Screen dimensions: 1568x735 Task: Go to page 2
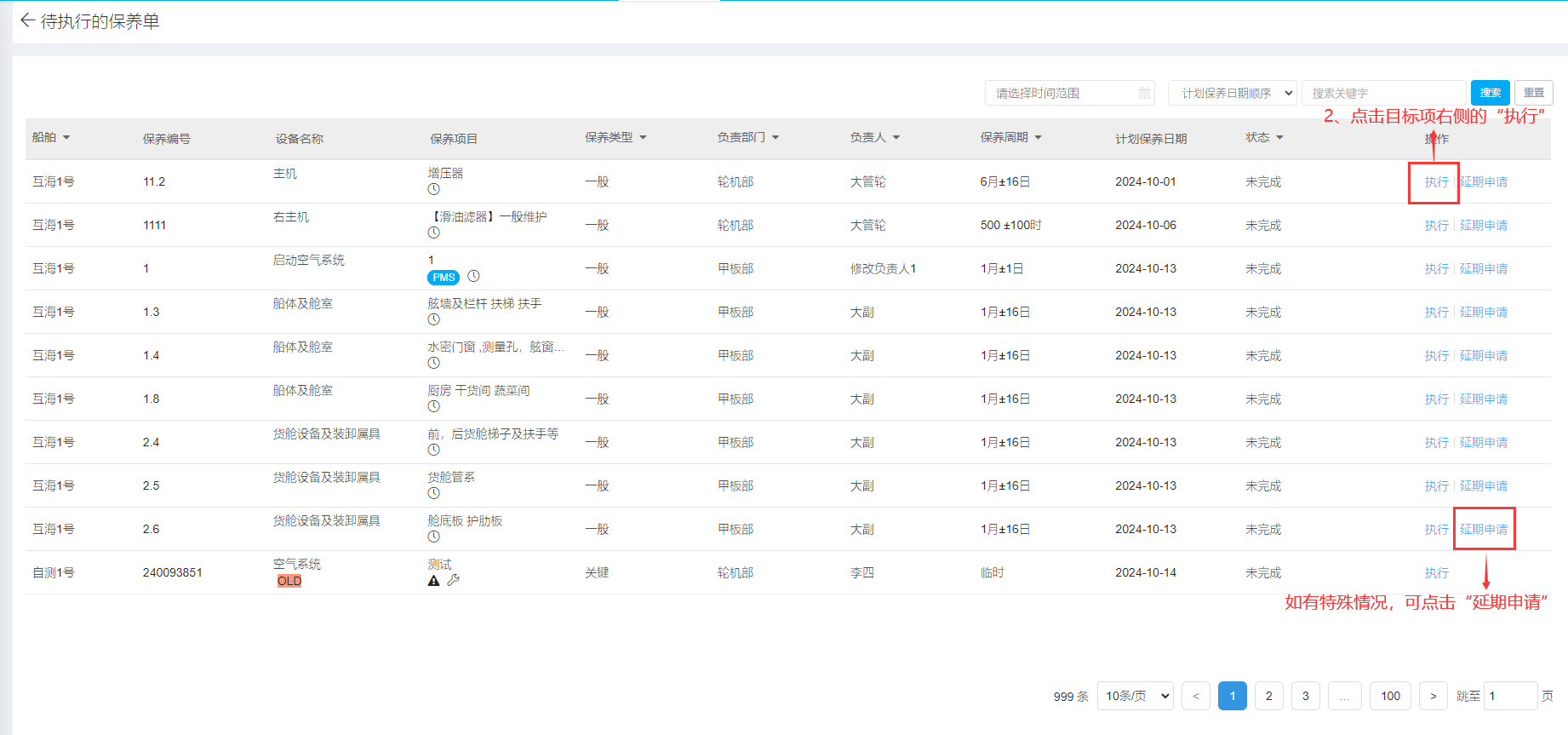click(1268, 696)
